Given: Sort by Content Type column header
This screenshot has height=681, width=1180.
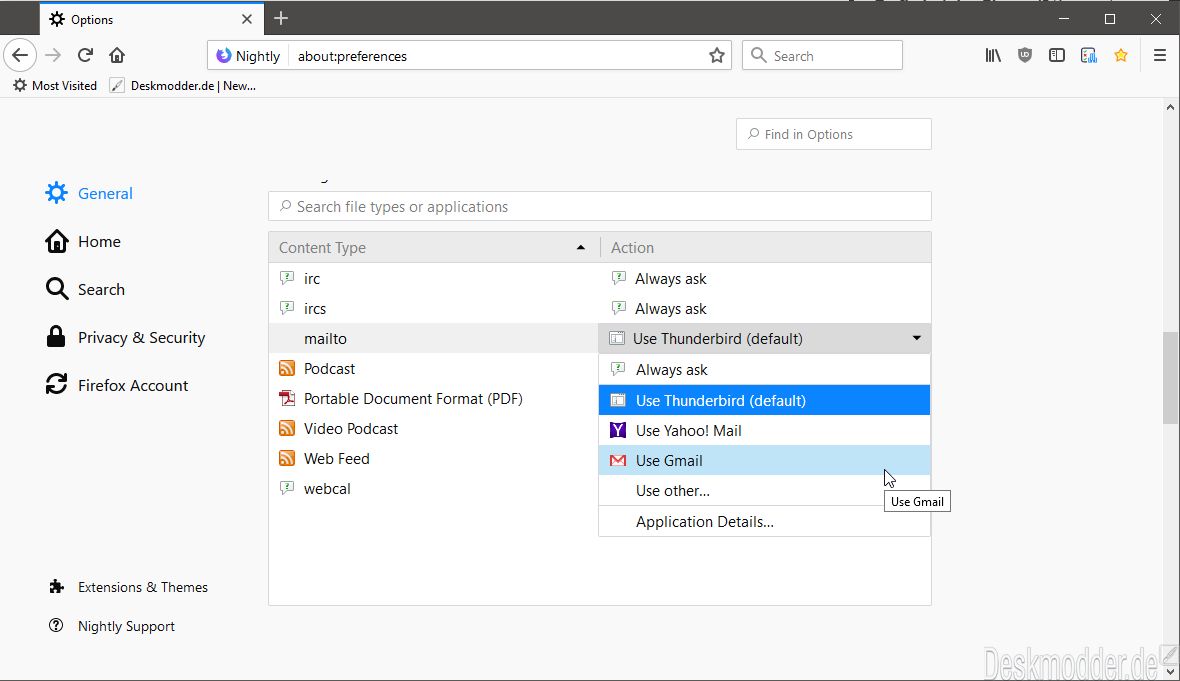Looking at the screenshot, I should pyautogui.click(x=434, y=248).
